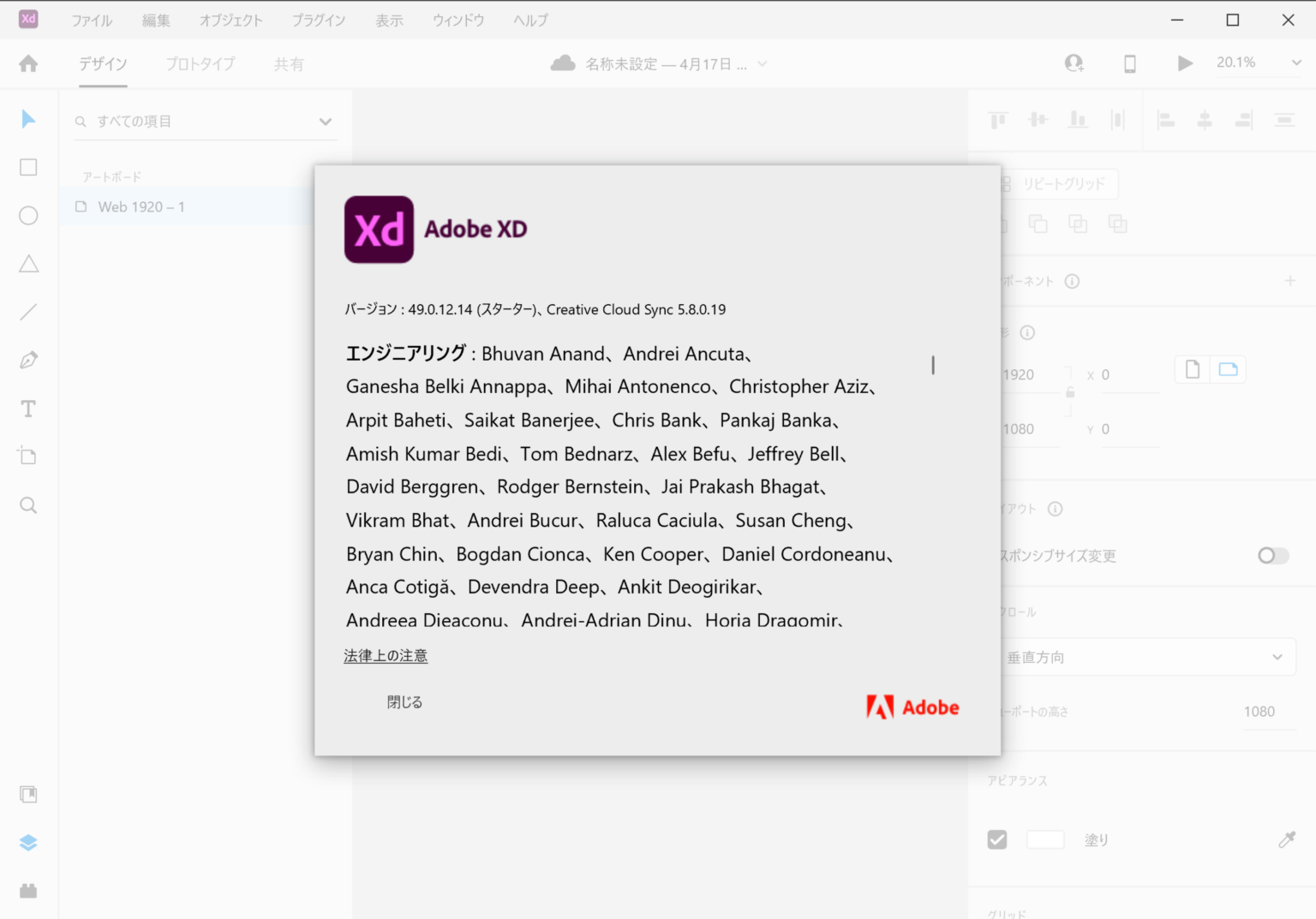Open the zoom percentage dropdown
Screen dimensions: 1316x919
(1294, 63)
